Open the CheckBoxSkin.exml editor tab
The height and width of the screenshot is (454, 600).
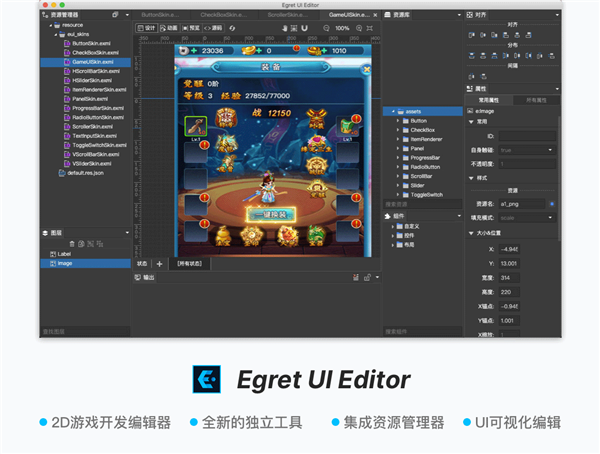pyautogui.click(x=223, y=15)
